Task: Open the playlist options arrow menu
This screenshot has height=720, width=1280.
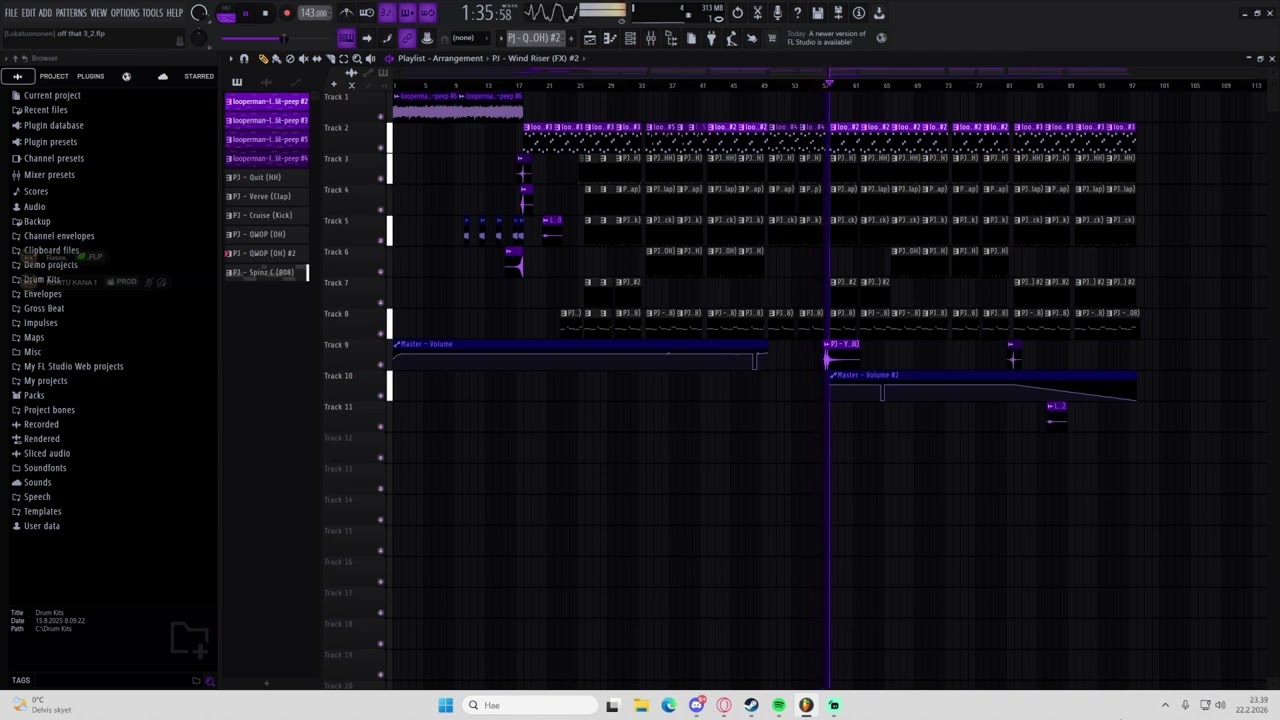Action: coord(231,58)
